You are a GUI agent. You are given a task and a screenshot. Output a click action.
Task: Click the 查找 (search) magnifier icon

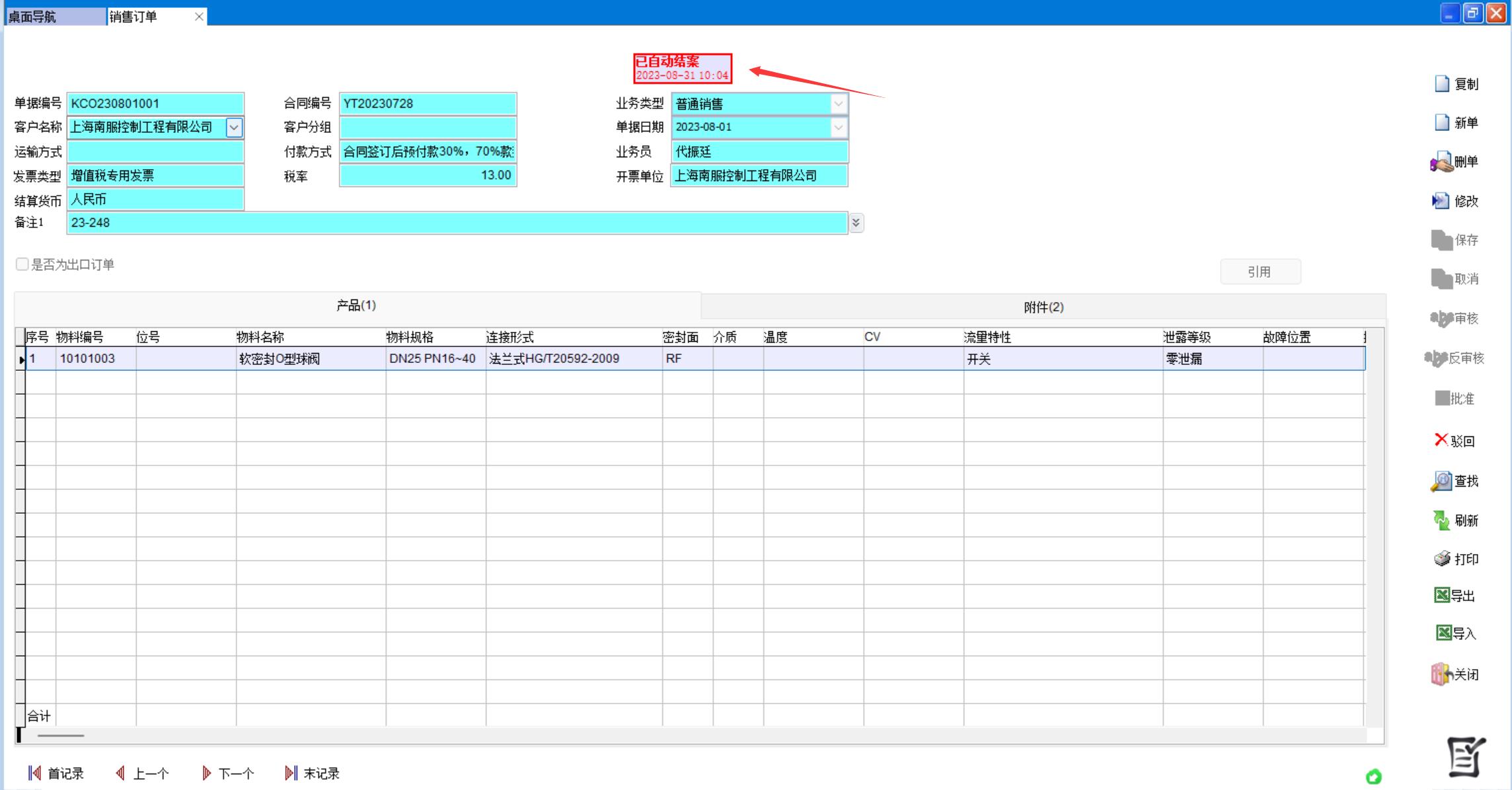click(x=1441, y=481)
